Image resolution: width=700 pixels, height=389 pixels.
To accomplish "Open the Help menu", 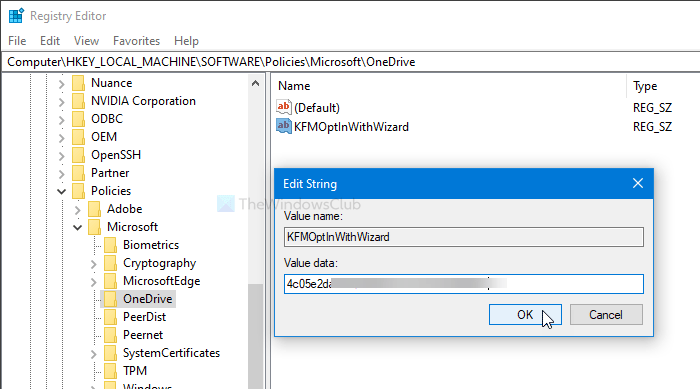I will point(186,41).
